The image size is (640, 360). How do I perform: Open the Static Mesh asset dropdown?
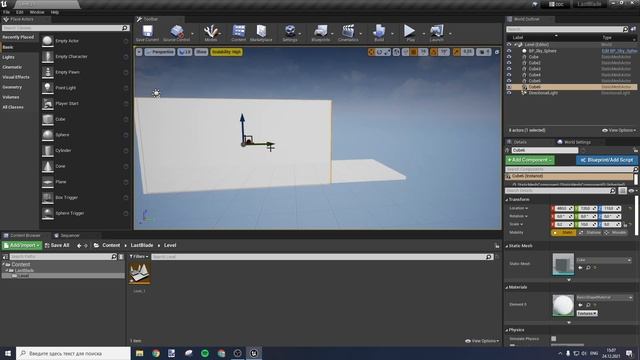[604, 260]
